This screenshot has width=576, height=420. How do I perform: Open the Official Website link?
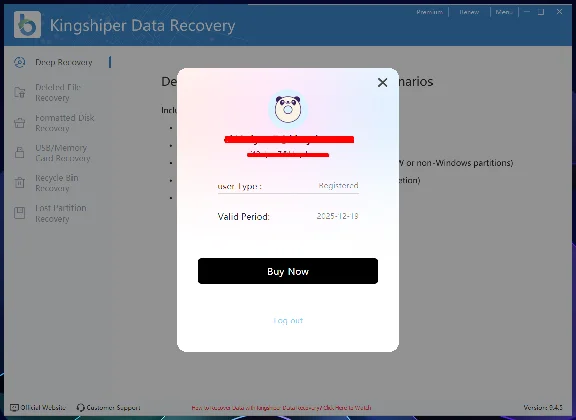point(37,408)
